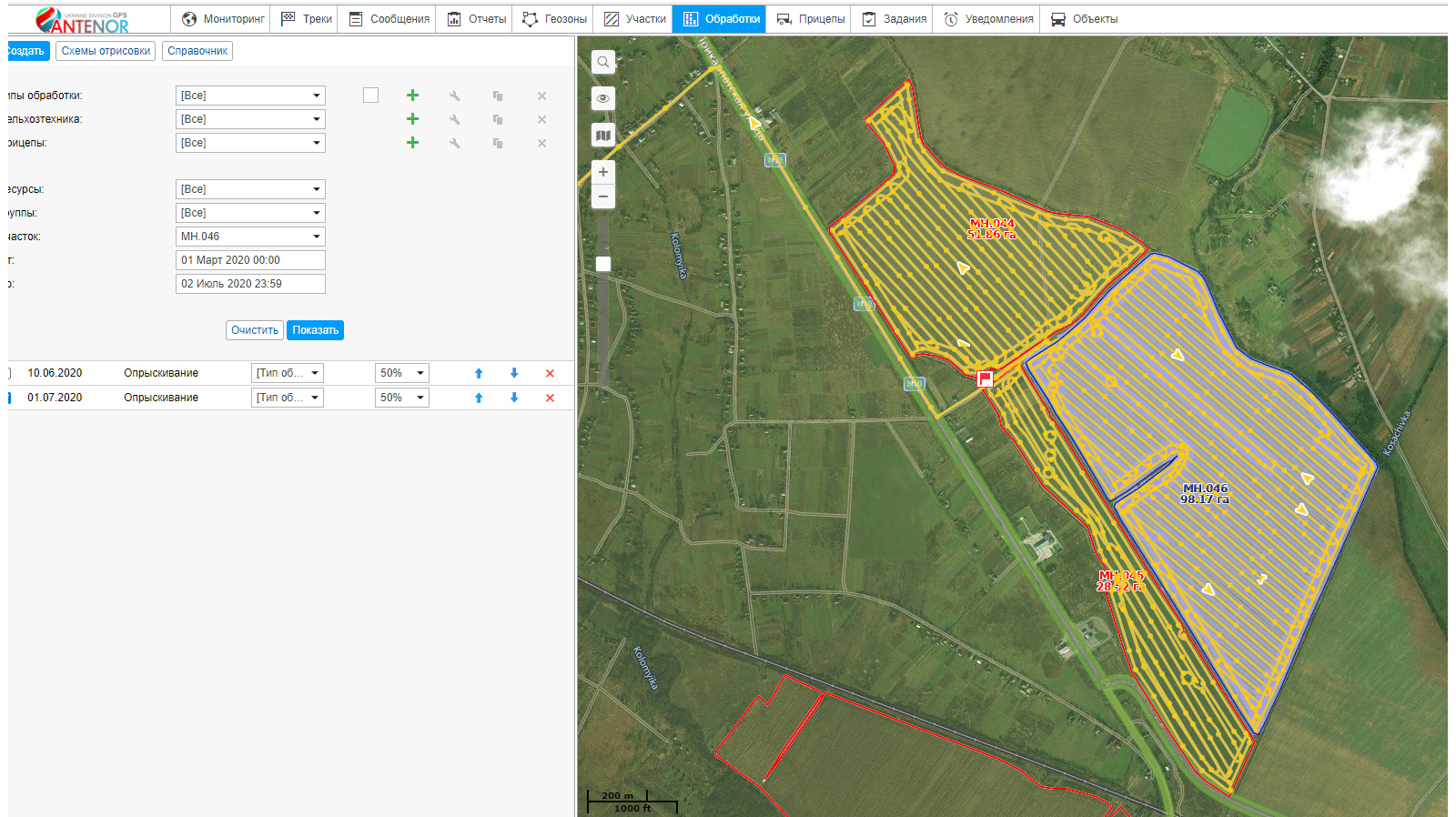Viewport: 1456px width, 817px height.
Task: Expand the field dropdown showing МН.046
Action: (x=316, y=237)
